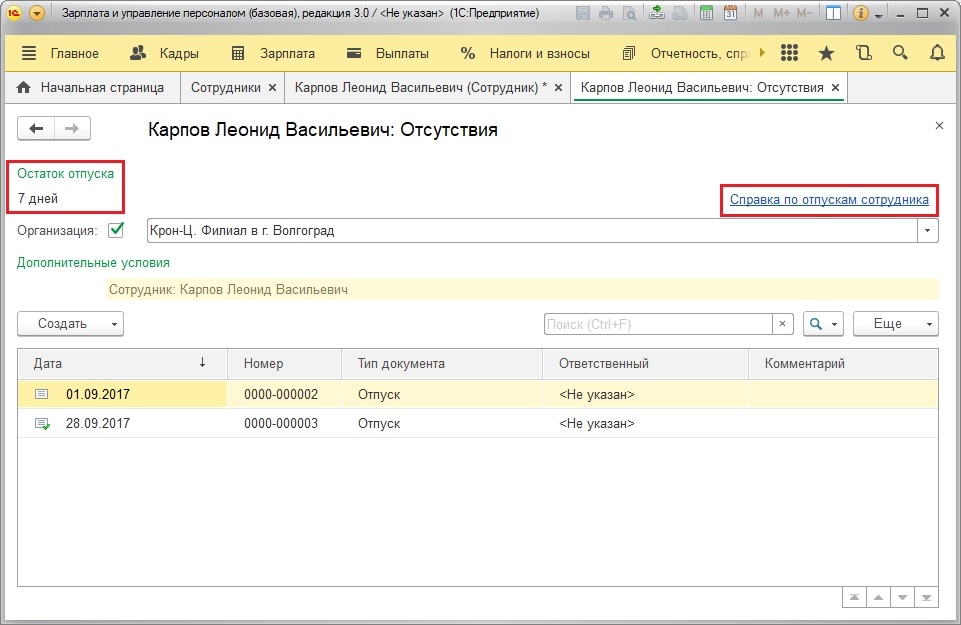Viewport: 961px width, 625px height.
Task: Expand the Организация dropdown list
Action: pos(929,231)
